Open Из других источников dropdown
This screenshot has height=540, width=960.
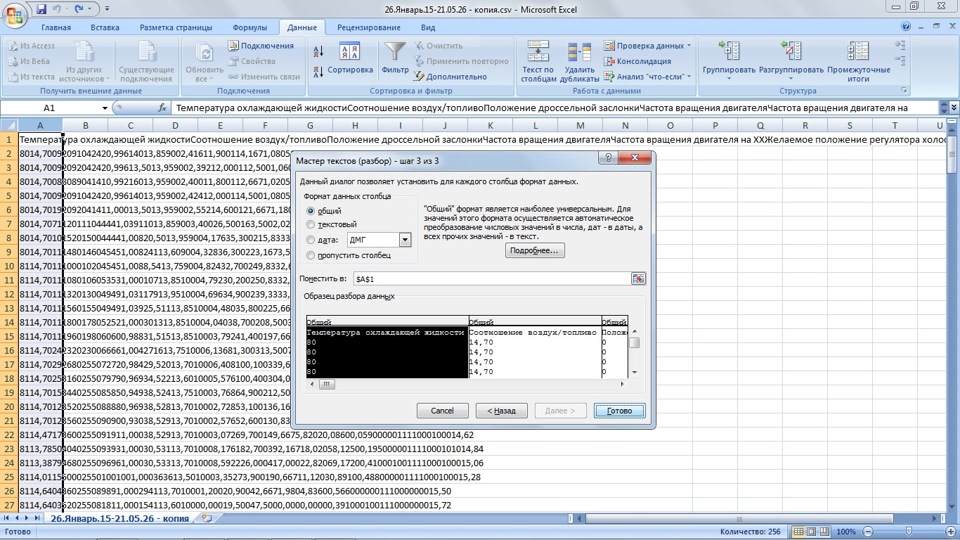point(84,62)
